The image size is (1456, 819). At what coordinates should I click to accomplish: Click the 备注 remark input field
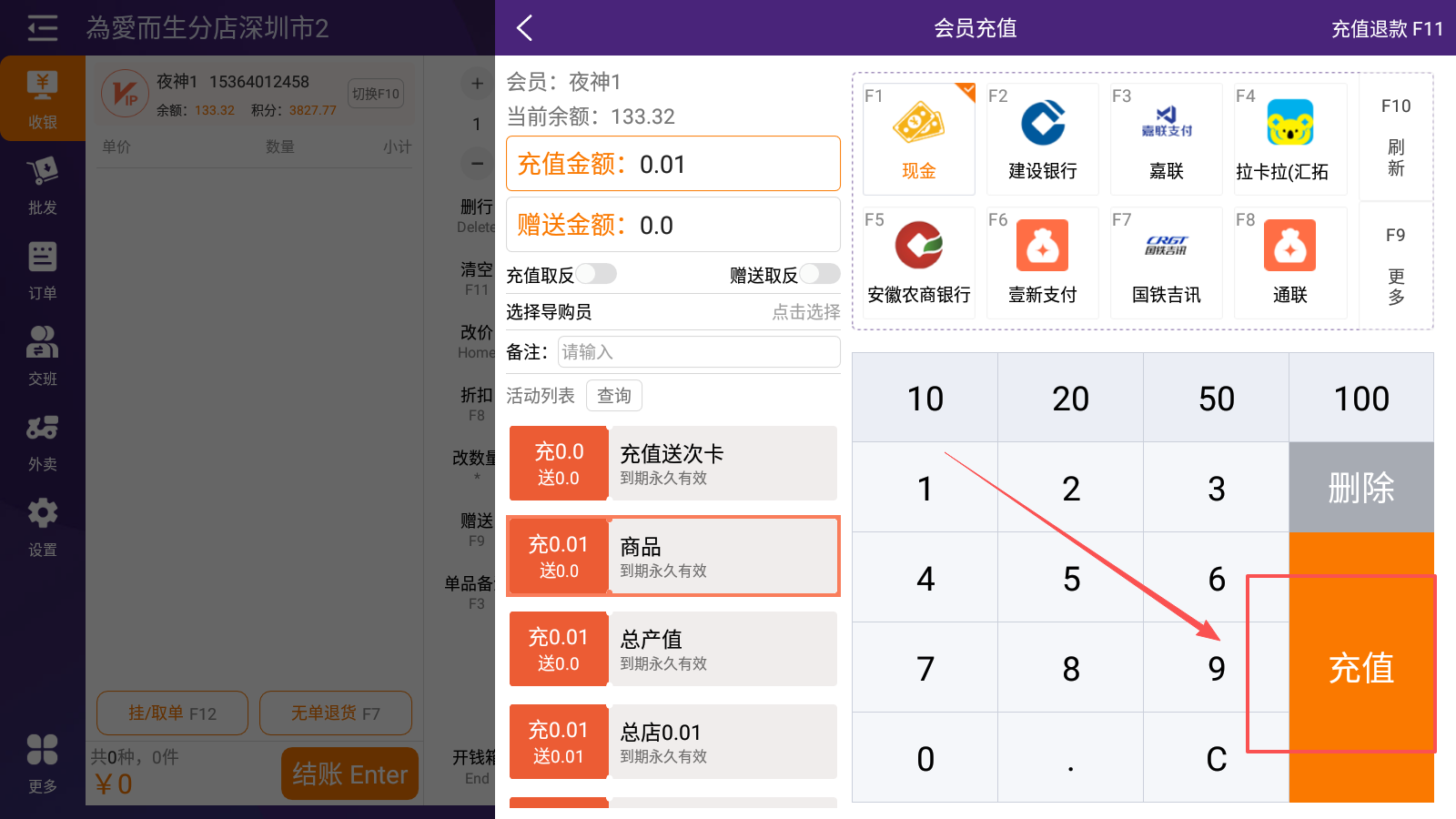tap(698, 352)
